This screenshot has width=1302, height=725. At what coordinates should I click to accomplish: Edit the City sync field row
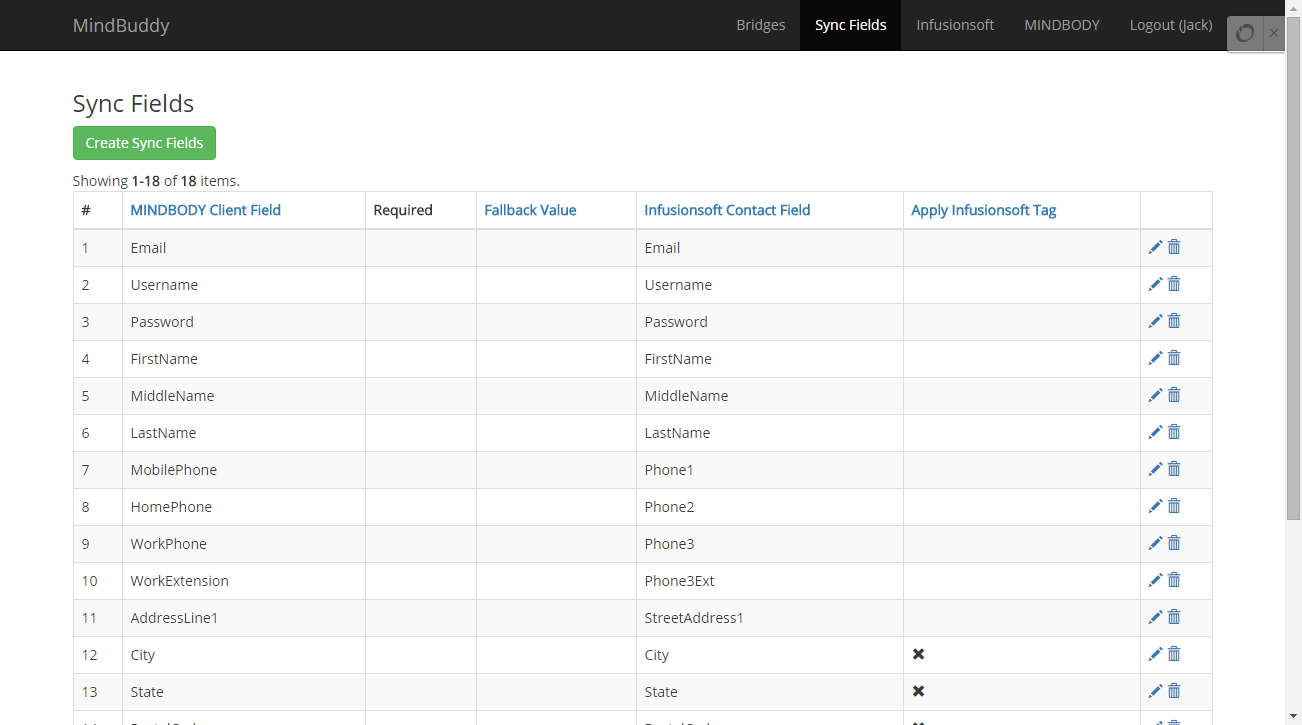point(1155,654)
